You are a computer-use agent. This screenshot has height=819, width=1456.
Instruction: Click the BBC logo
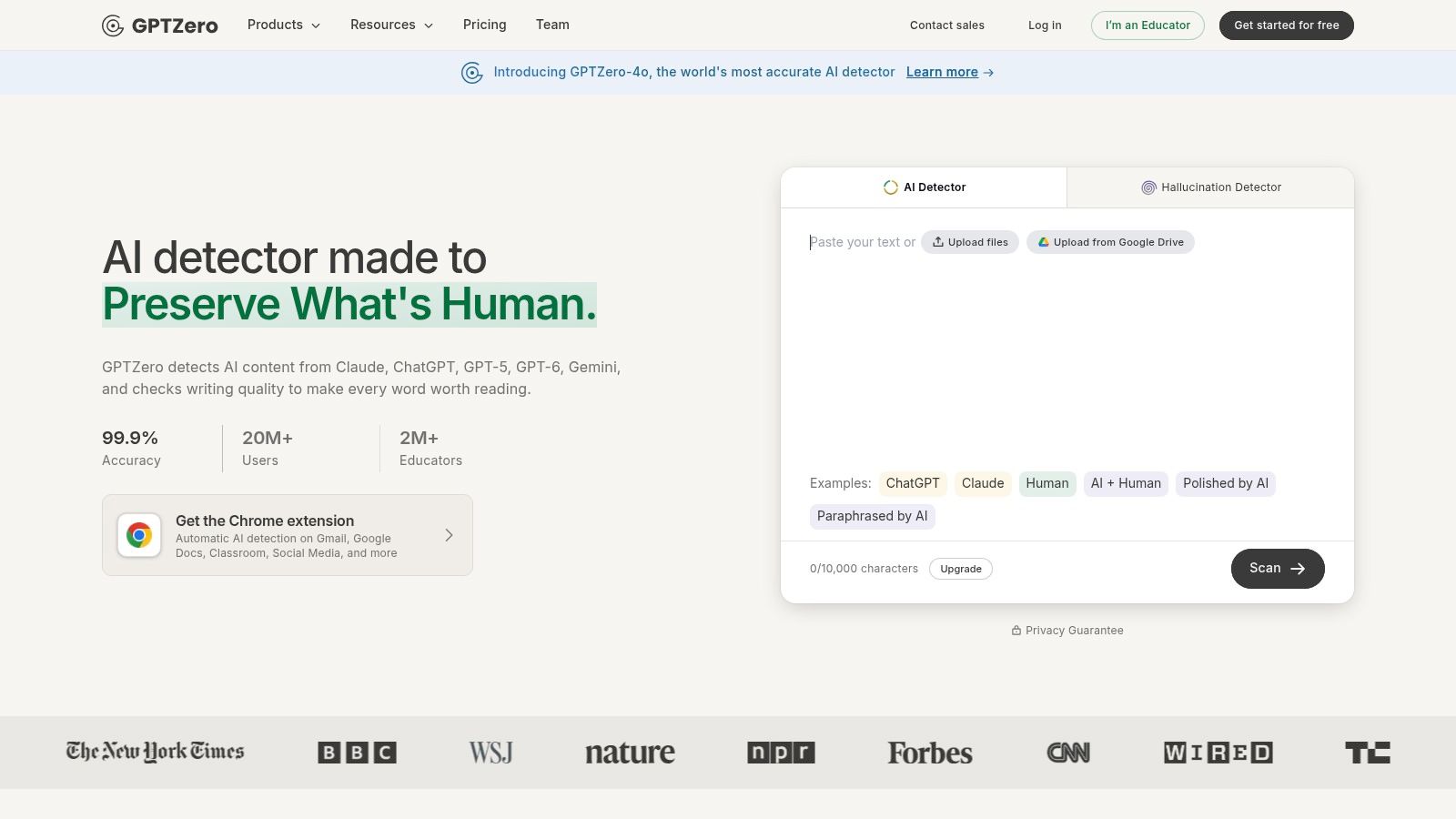pos(357,753)
